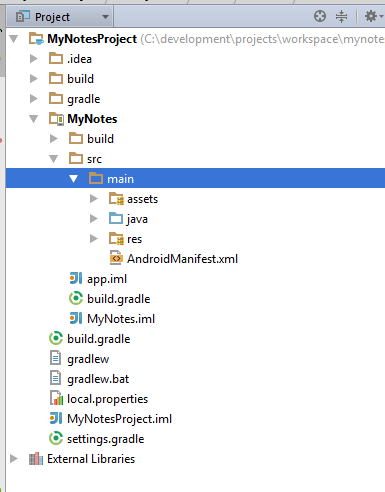Select the main label
Viewport: 385px width, 492px height.
(120, 179)
